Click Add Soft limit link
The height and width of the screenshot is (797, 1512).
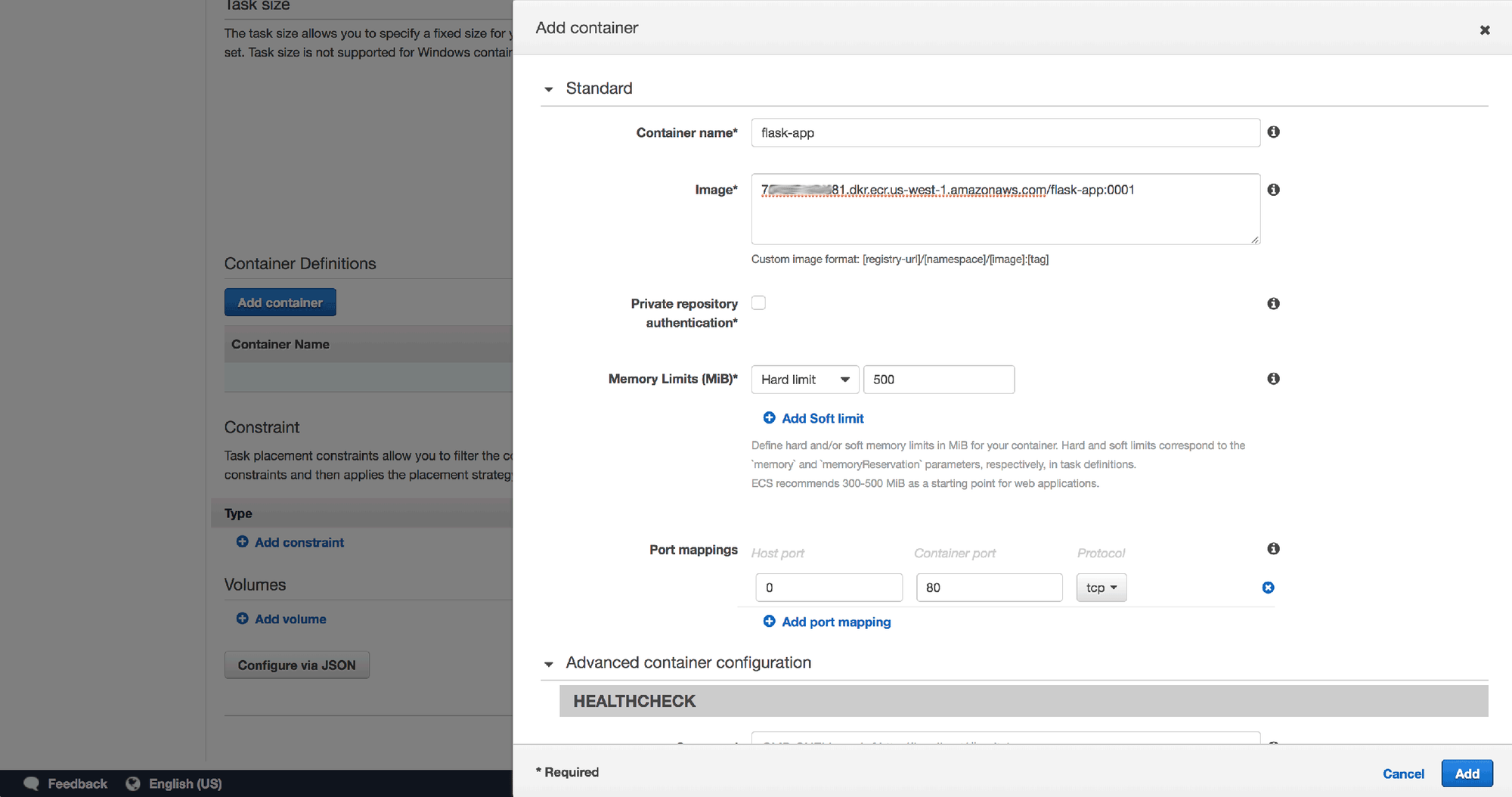click(x=823, y=418)
